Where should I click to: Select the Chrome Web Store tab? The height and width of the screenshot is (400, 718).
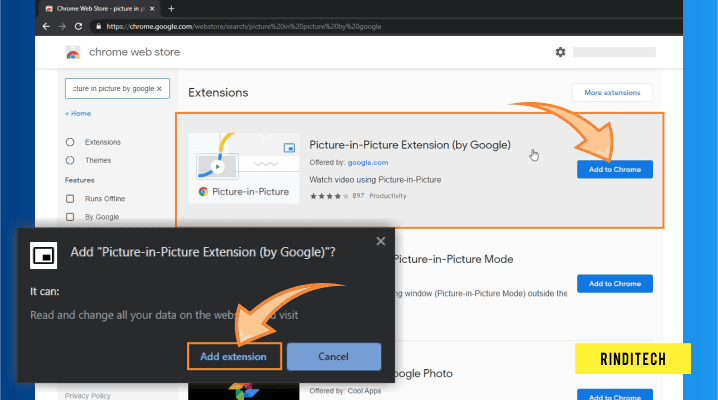point(100,9)
